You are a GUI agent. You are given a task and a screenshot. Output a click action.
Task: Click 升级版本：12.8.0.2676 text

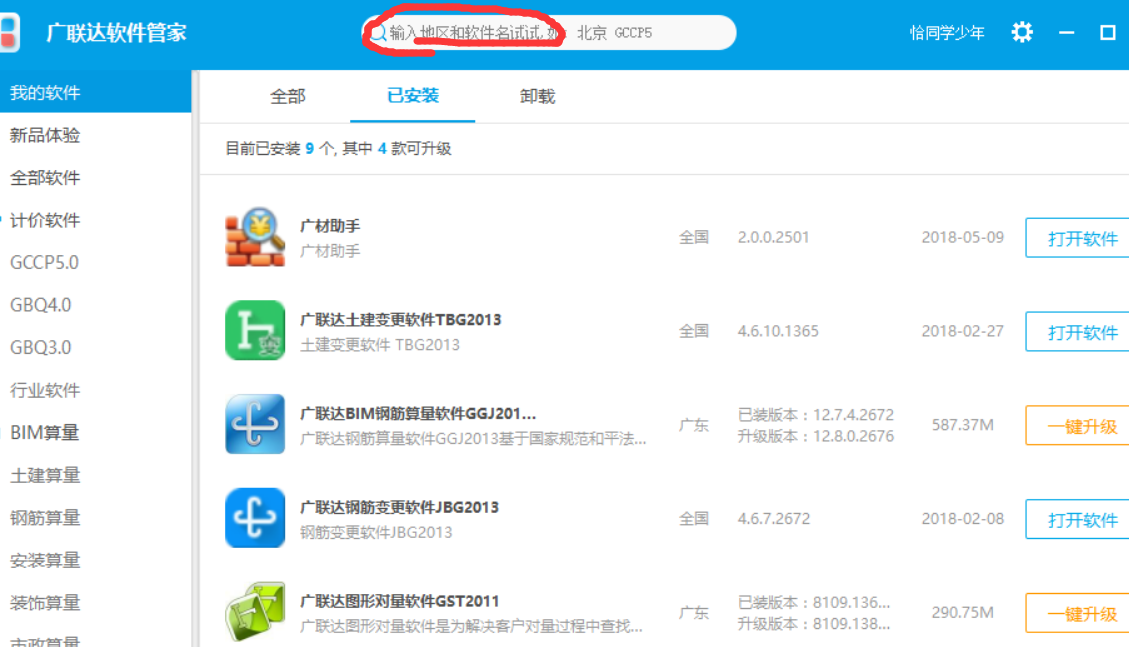(x=815, y=436)
